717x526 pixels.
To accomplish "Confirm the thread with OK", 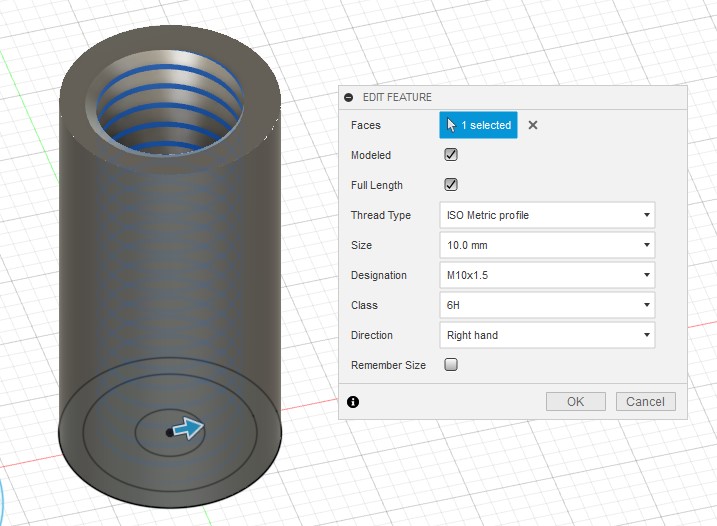I will 576,402.
